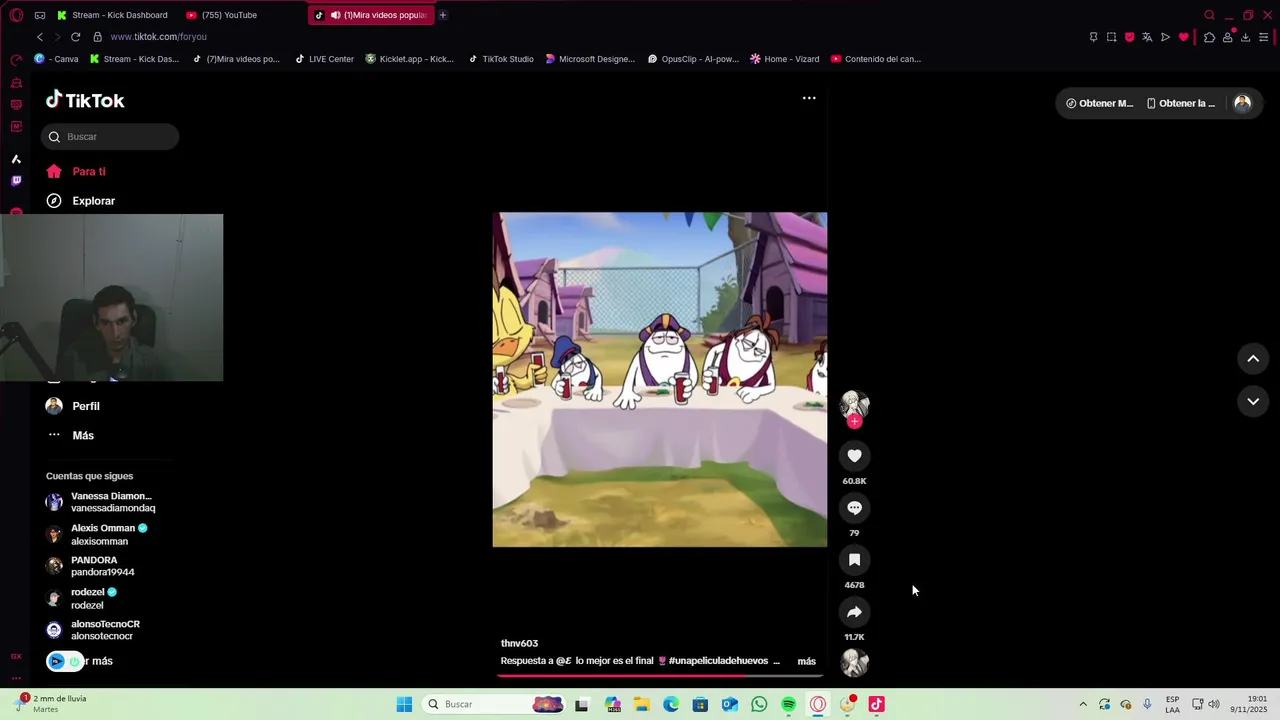The image size is (1280, 720).
Task: Open the OpusClip bookmark
Action: point(693,59)
